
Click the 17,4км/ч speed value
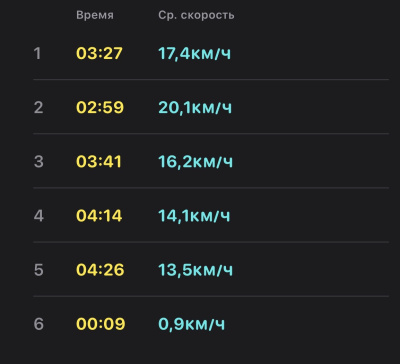(194, 54)
